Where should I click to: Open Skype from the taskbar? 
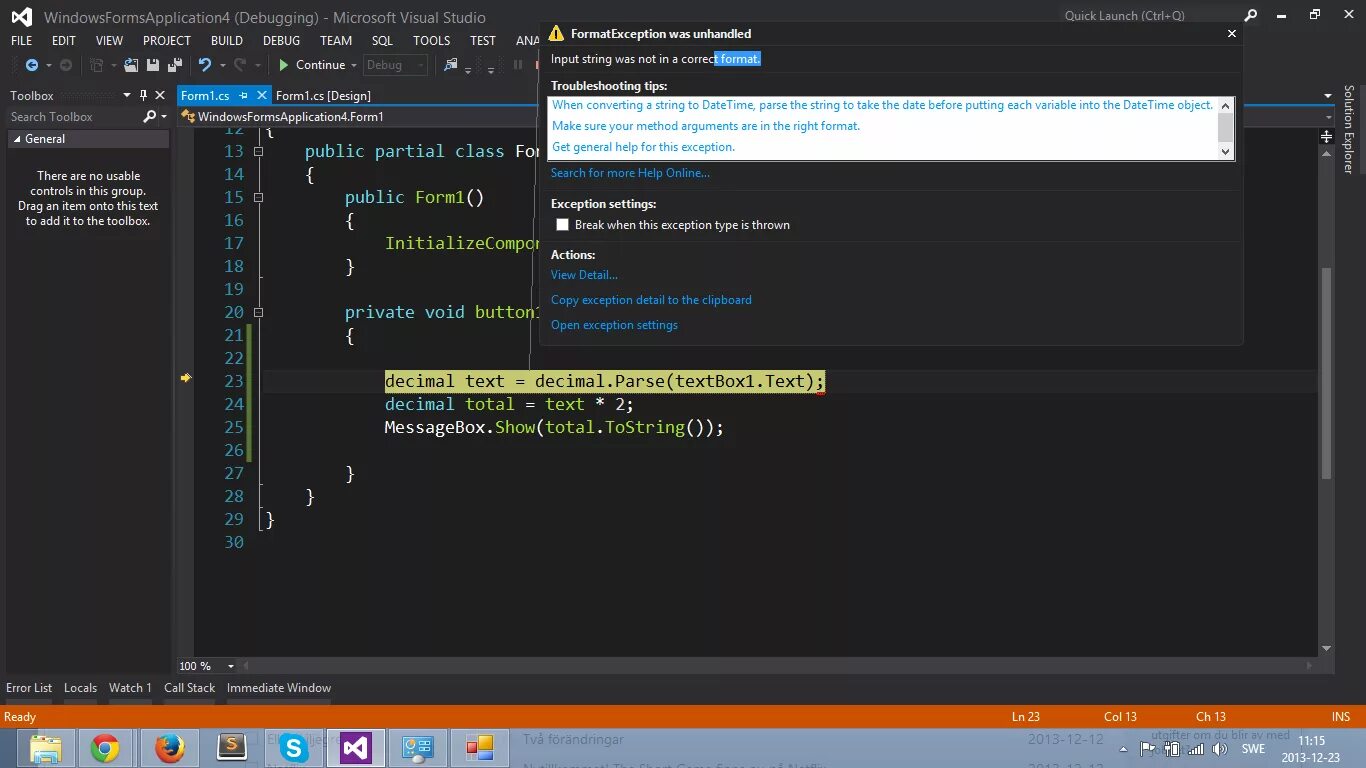pos(294,747)
